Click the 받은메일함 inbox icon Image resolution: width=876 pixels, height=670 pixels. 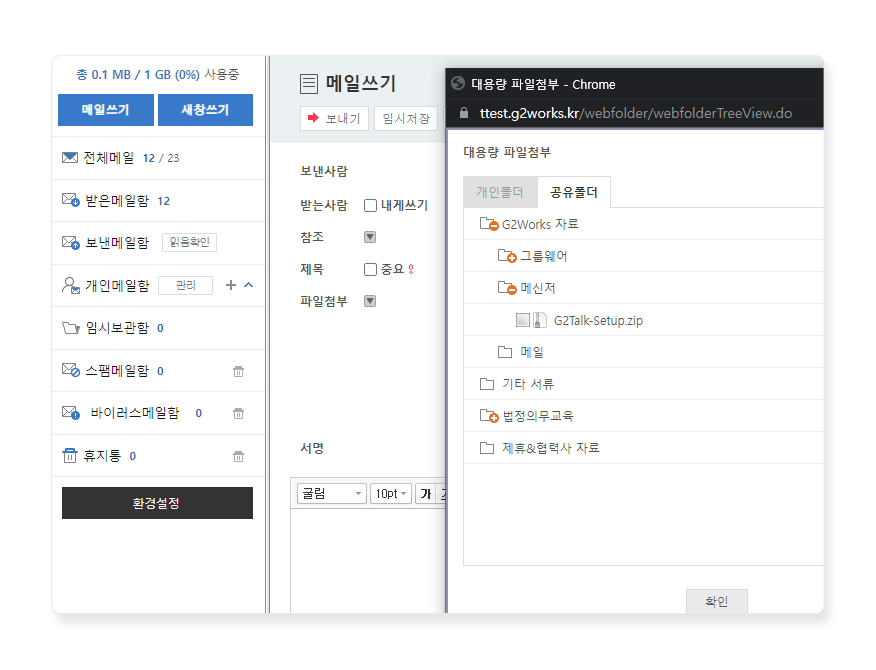[70, 201]
